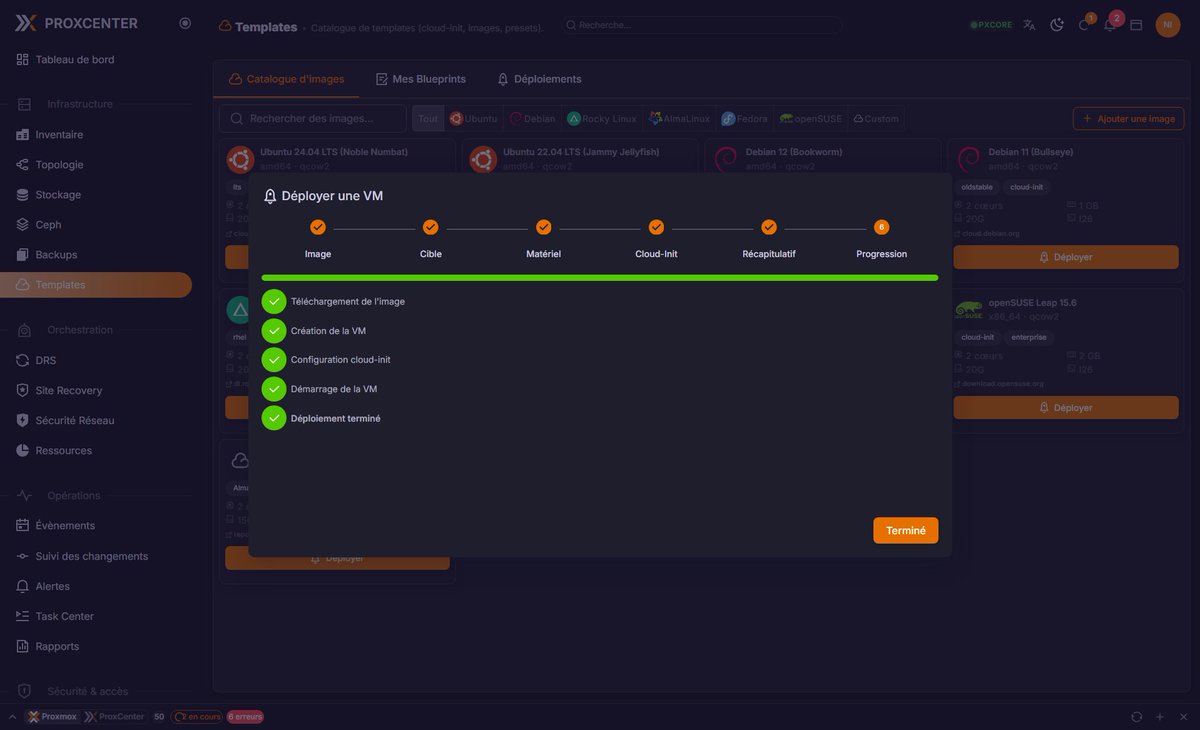Click the window layout icon in the header

pos(1136,25)
